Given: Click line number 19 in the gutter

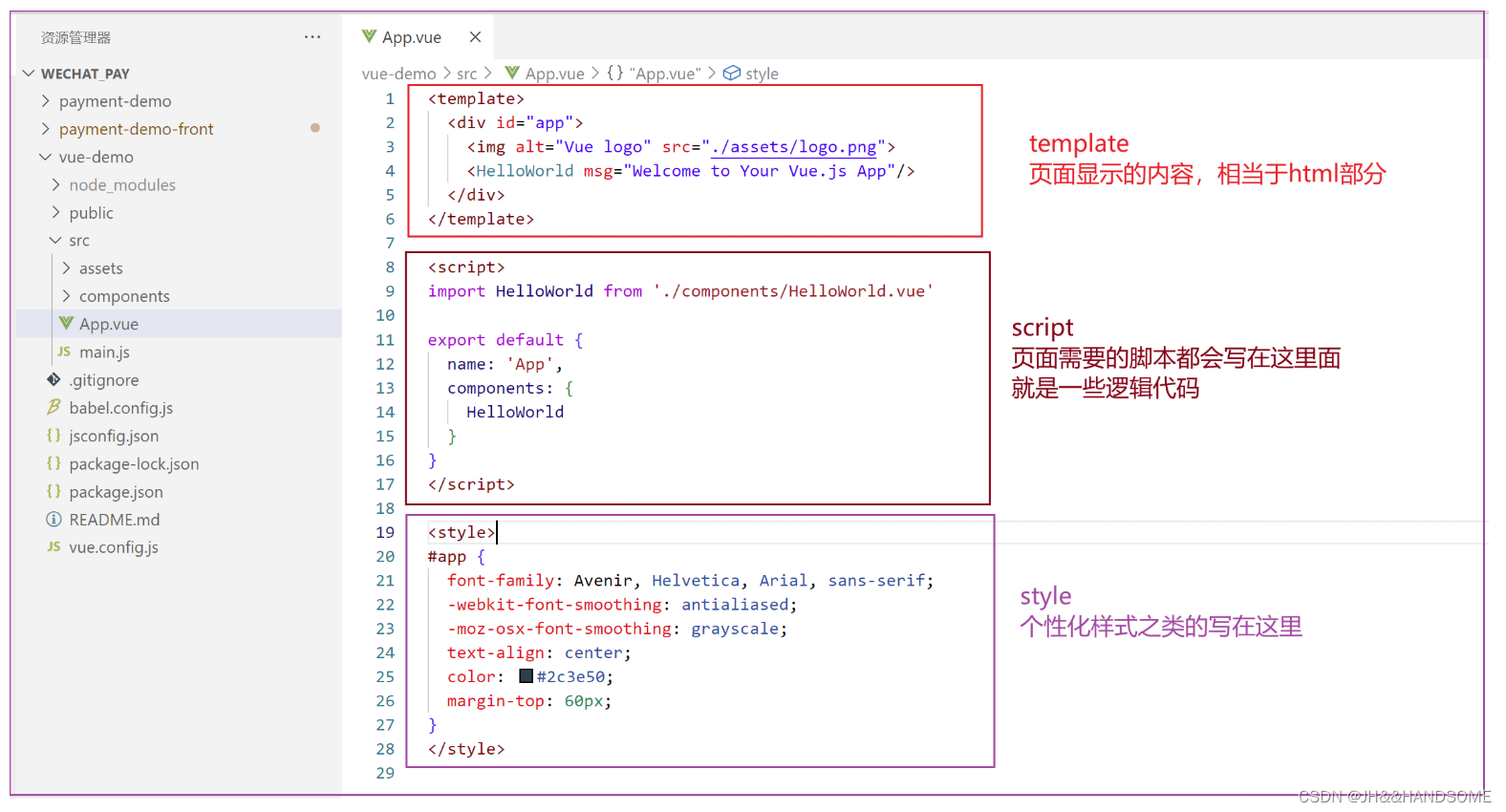Looking at the screenshot, I should 385,532.
